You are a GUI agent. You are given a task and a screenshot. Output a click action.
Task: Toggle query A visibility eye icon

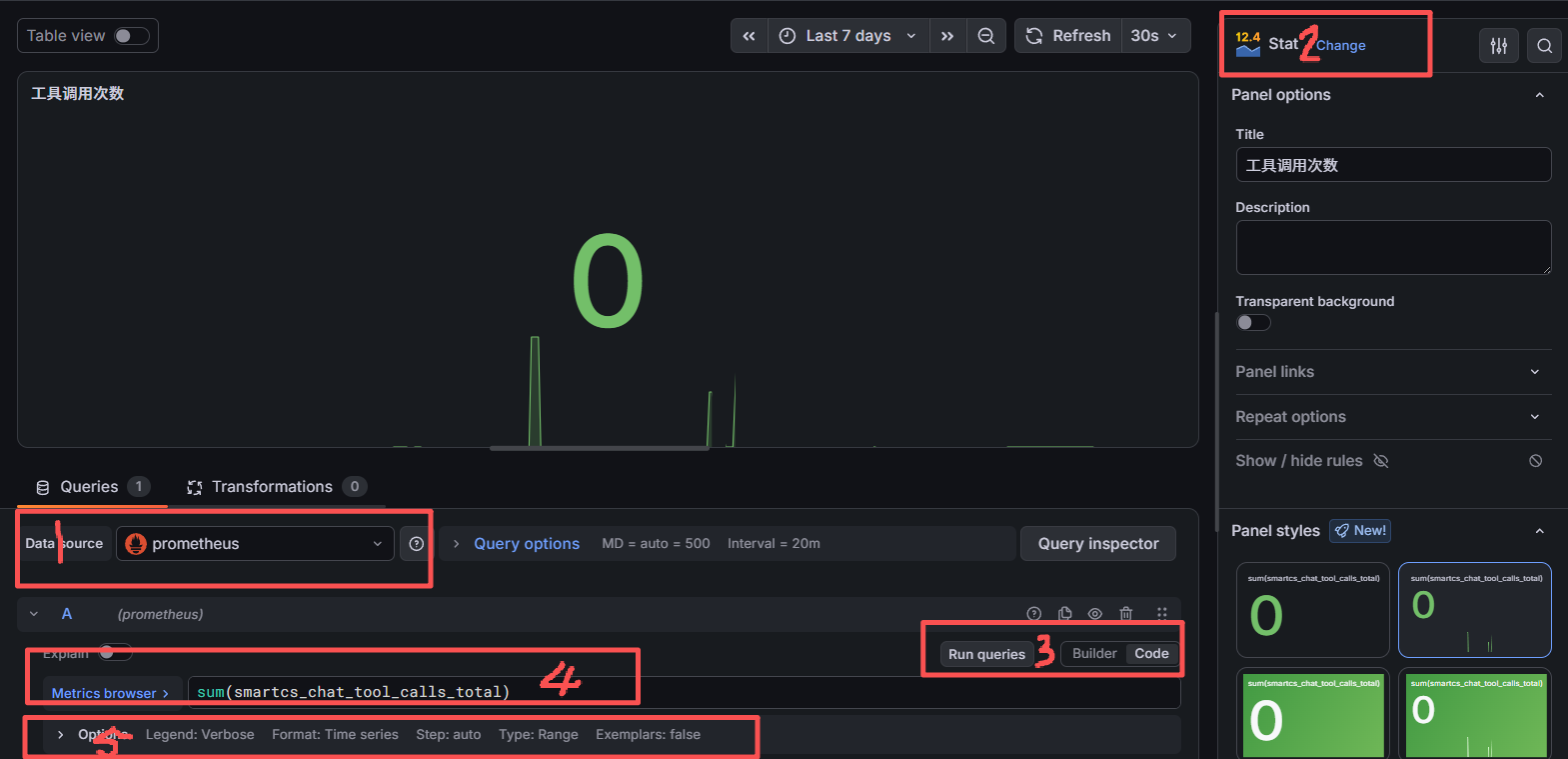[1095, 614]
